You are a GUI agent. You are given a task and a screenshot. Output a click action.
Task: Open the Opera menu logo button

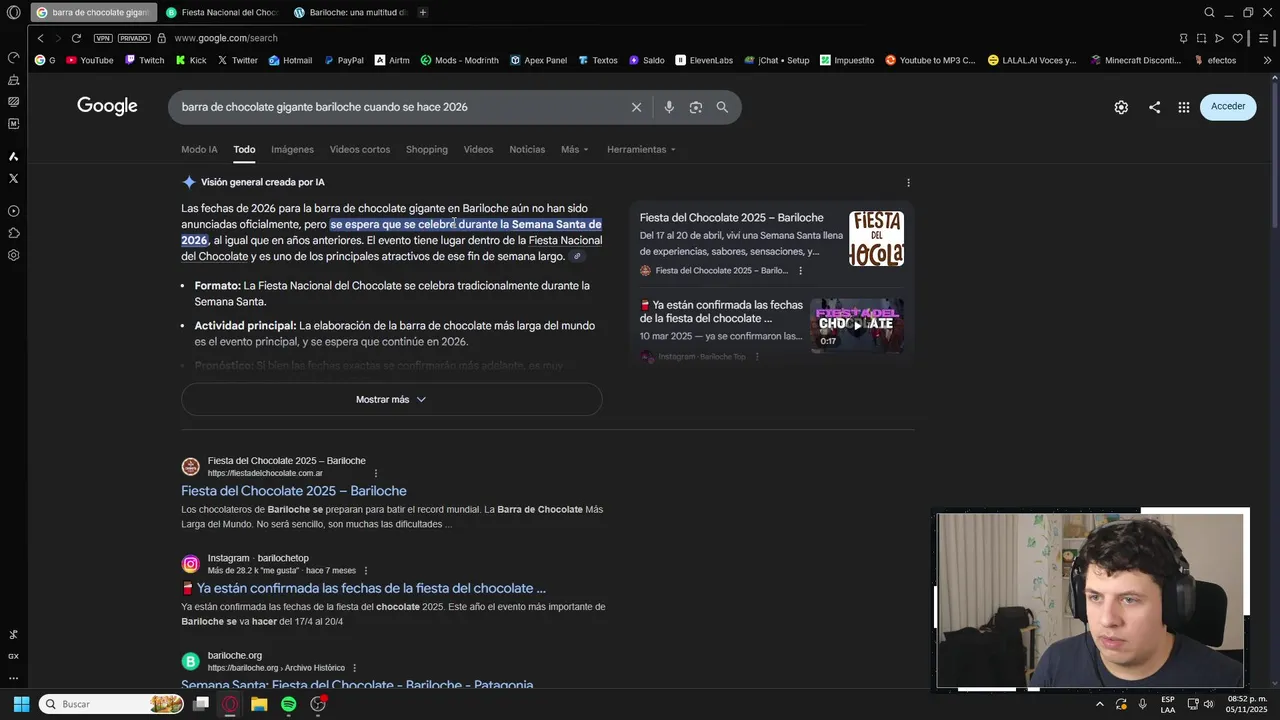click(x=13, y=13)
